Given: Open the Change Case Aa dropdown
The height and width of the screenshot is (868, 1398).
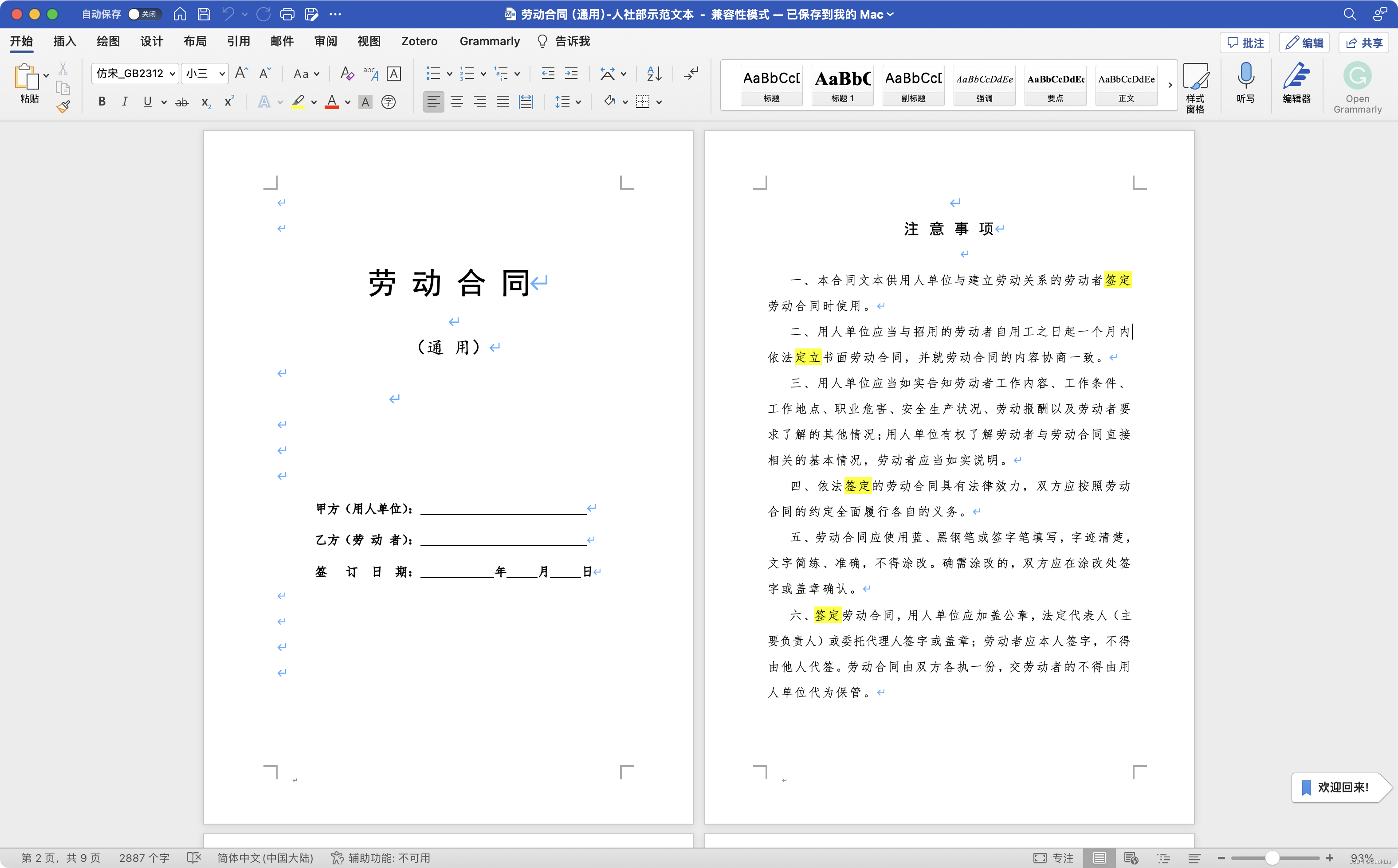Looking at the screenshot, I should click(306, 74).
